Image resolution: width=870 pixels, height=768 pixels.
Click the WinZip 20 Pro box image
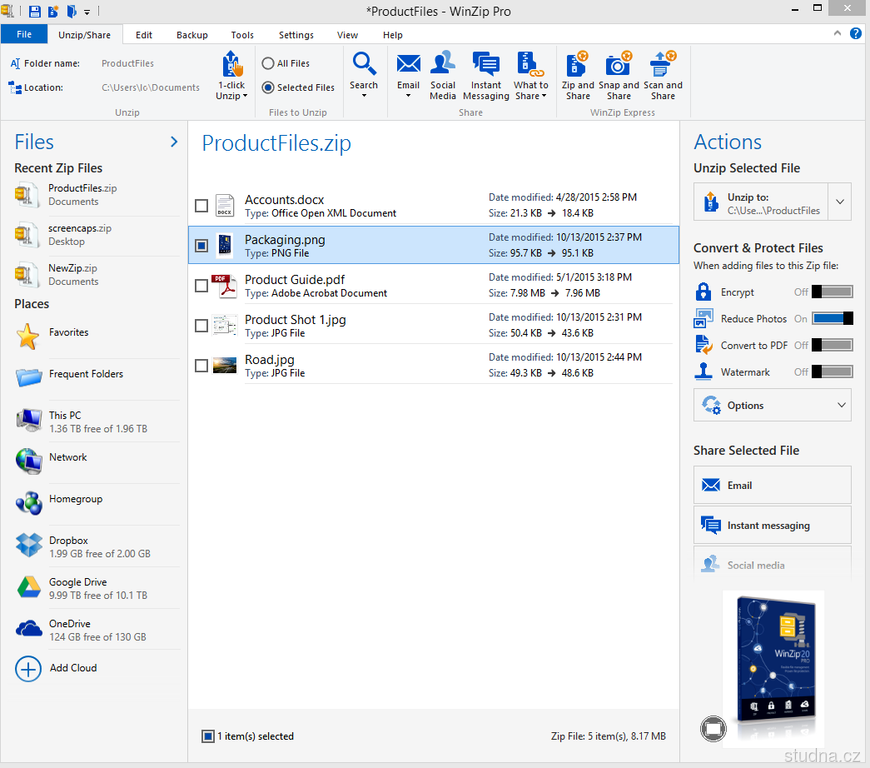click(x=776, y=660)
